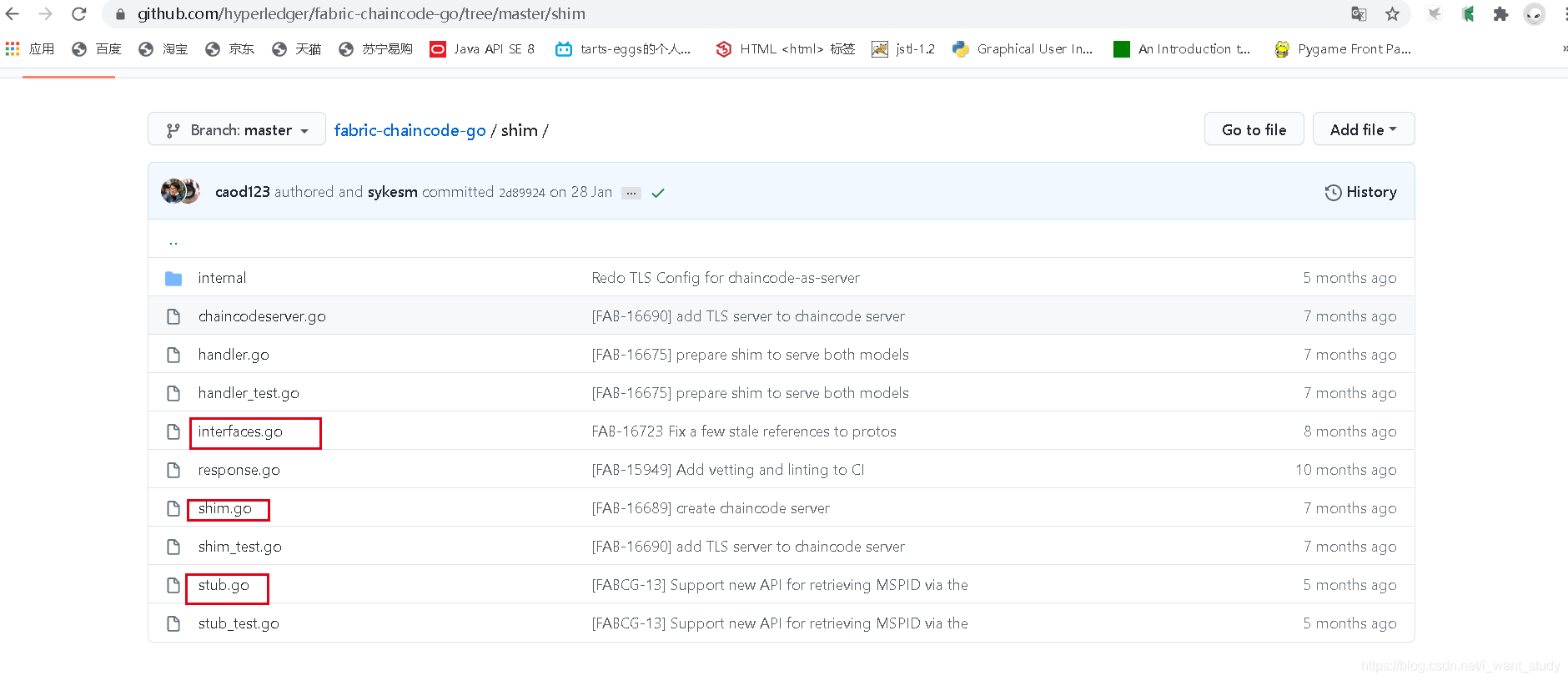The width and height of the screenshot is (1568, 681).
Task: Open response.go file
Action: click(239, 470)
